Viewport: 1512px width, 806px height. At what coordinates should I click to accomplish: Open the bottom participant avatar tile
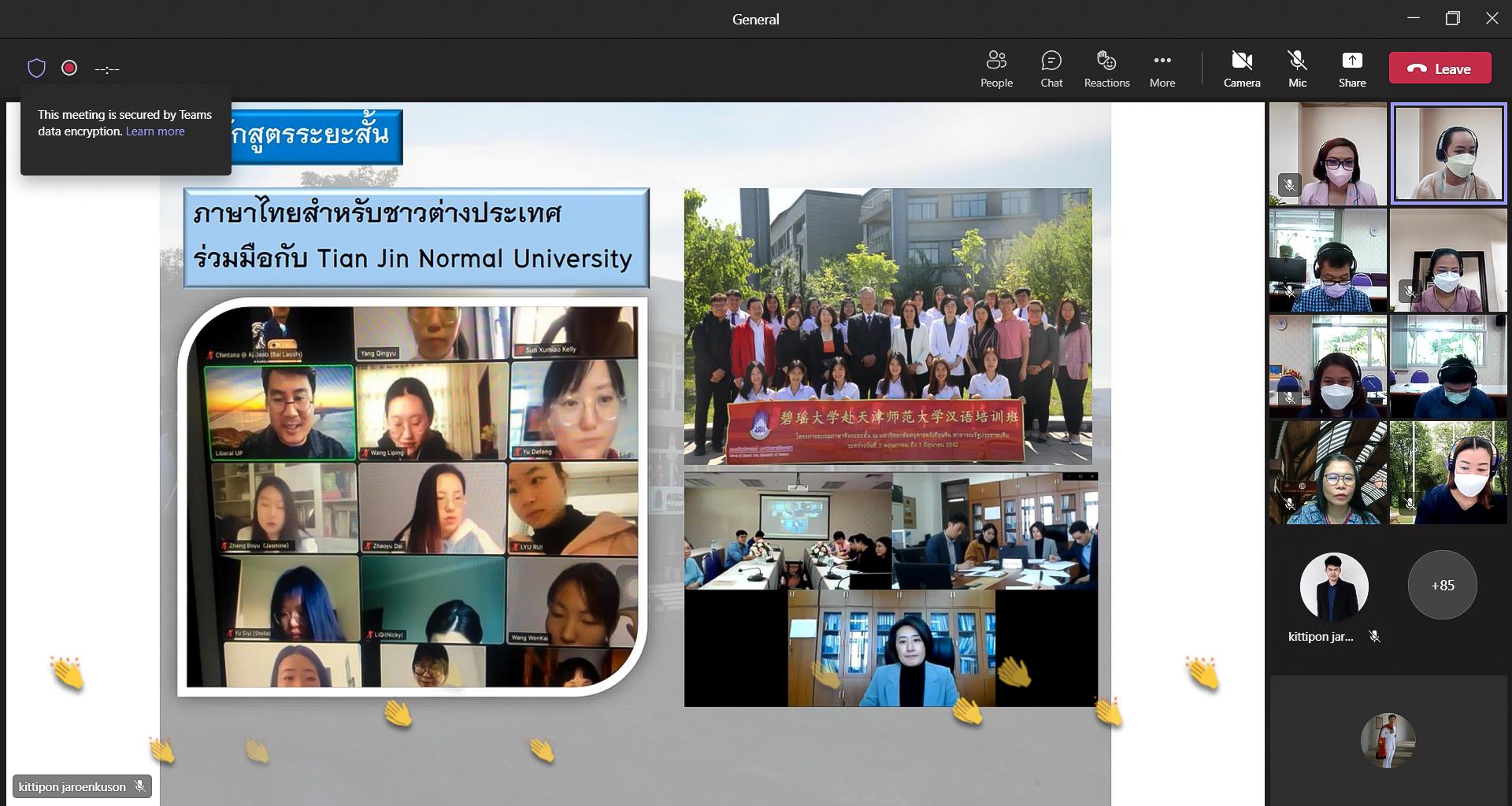[1388, 740]
